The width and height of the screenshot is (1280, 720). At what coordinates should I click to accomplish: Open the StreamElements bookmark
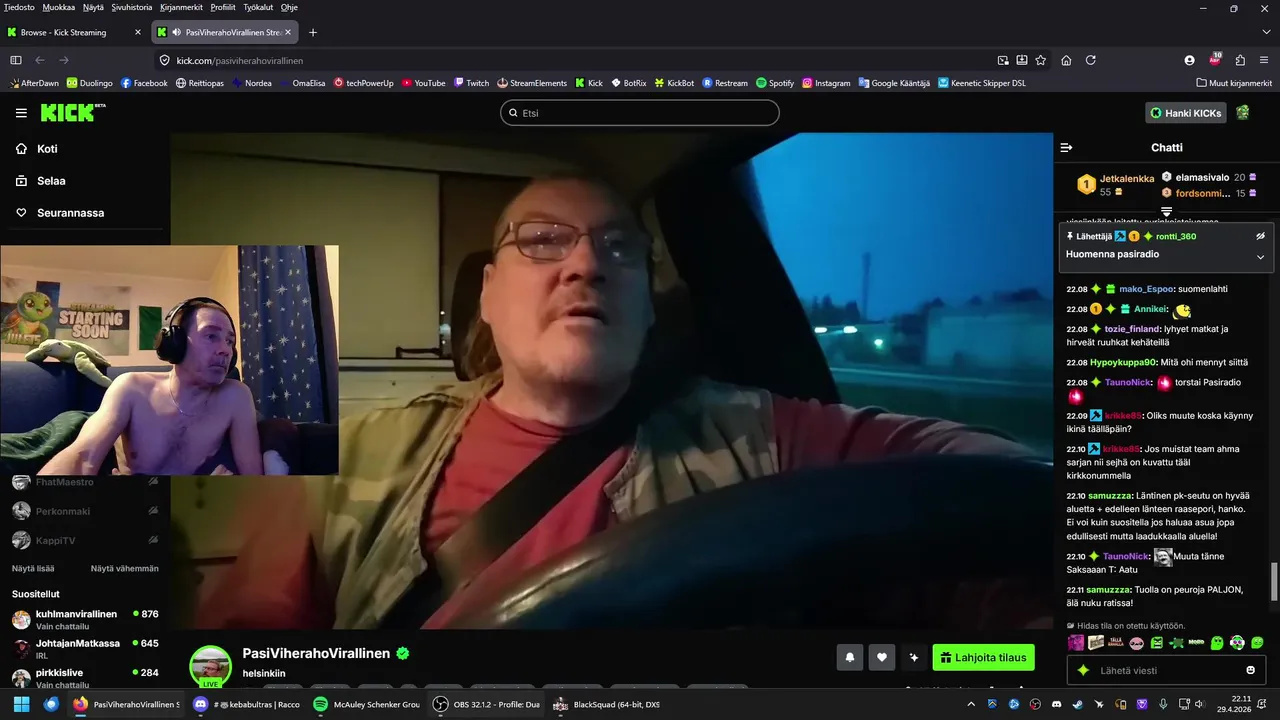tap(531, 83)
